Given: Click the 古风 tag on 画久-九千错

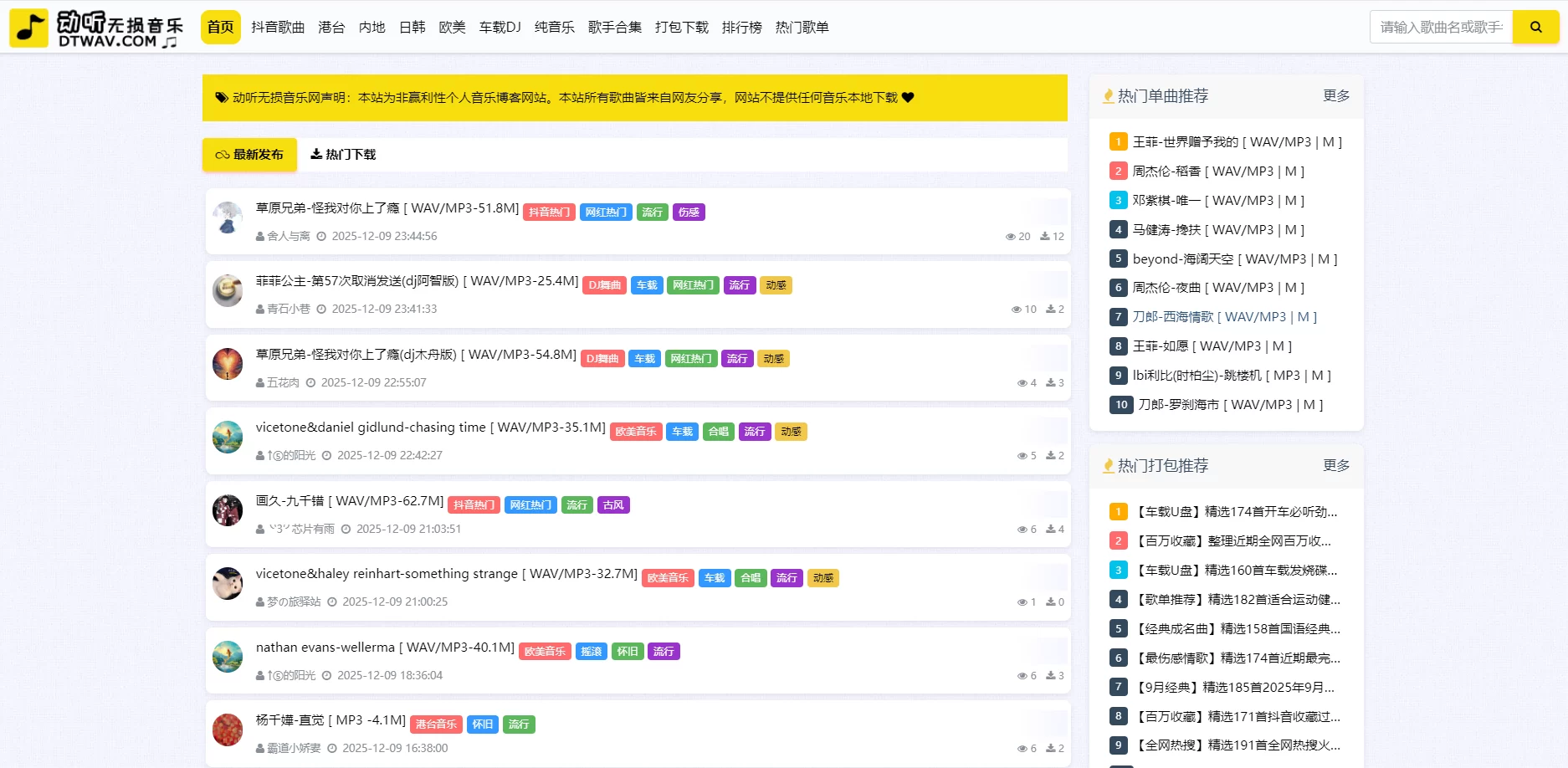Looking at the screenshot, I should point(613,505).
